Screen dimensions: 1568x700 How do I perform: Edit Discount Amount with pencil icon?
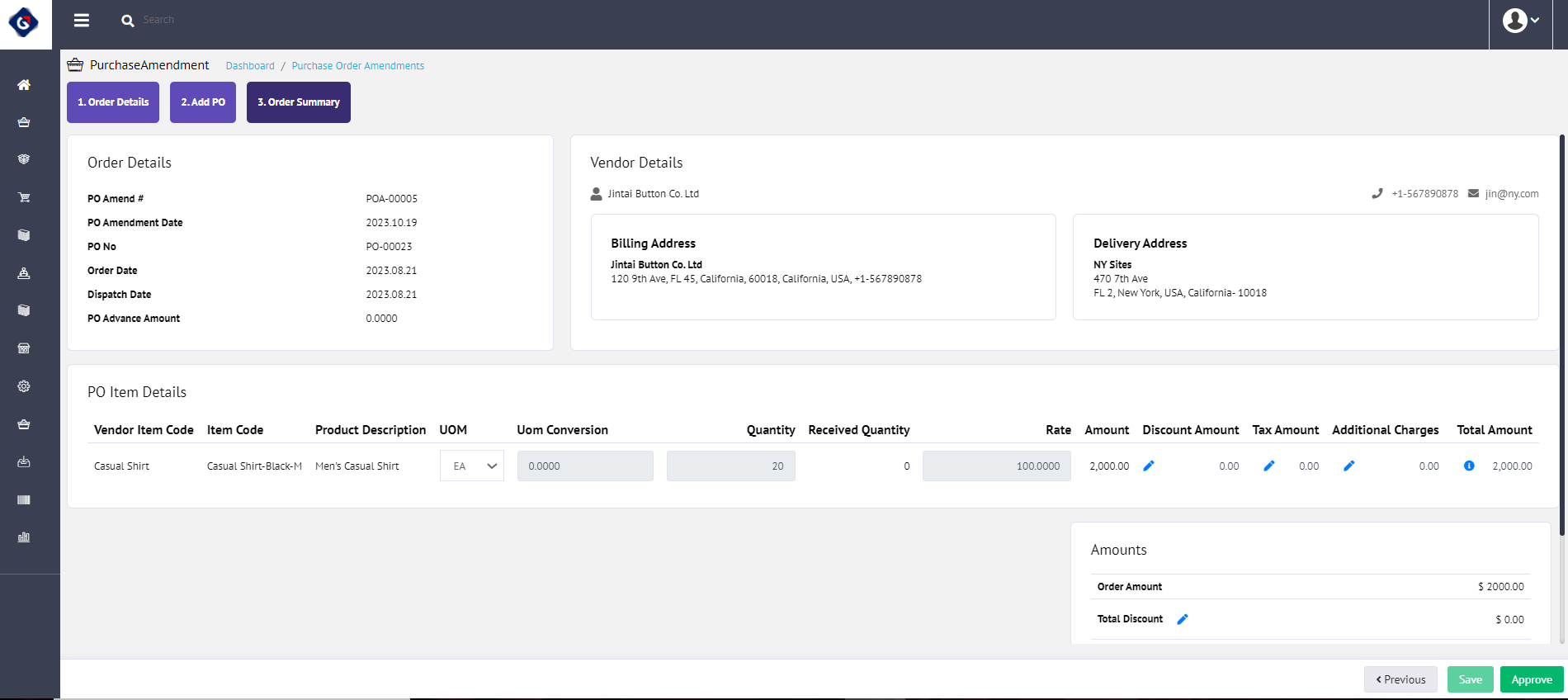[x=1149, y=466]
